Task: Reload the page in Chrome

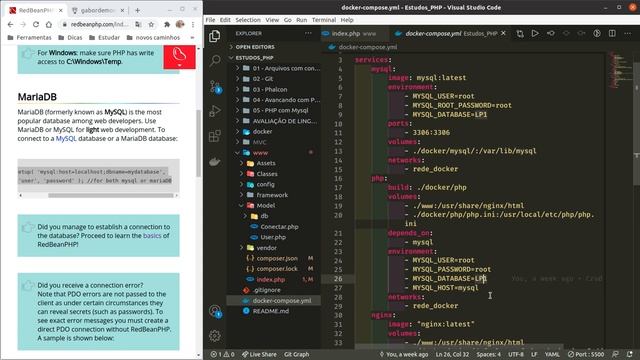Action: [36, 24]
